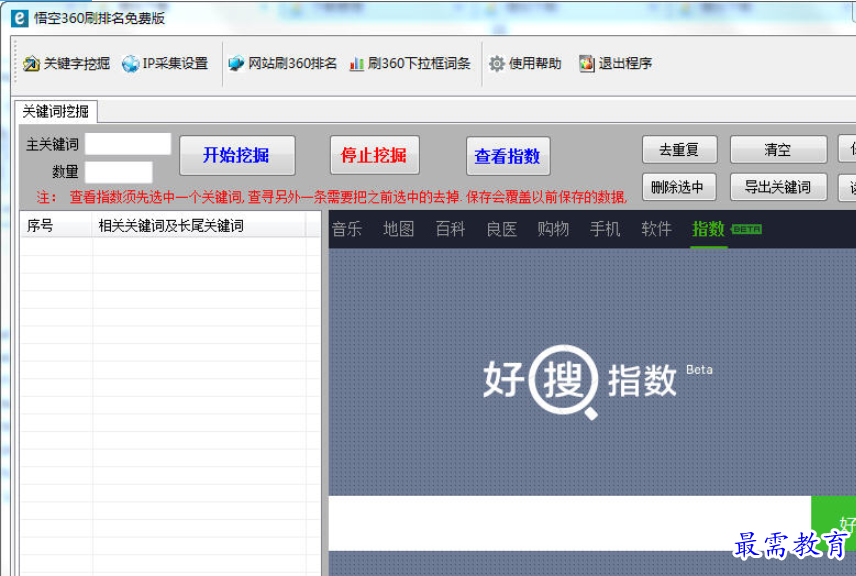This screenshot has width=856, height=576.
Task: Click the 查看指数 button
Action: click(508, 156)
